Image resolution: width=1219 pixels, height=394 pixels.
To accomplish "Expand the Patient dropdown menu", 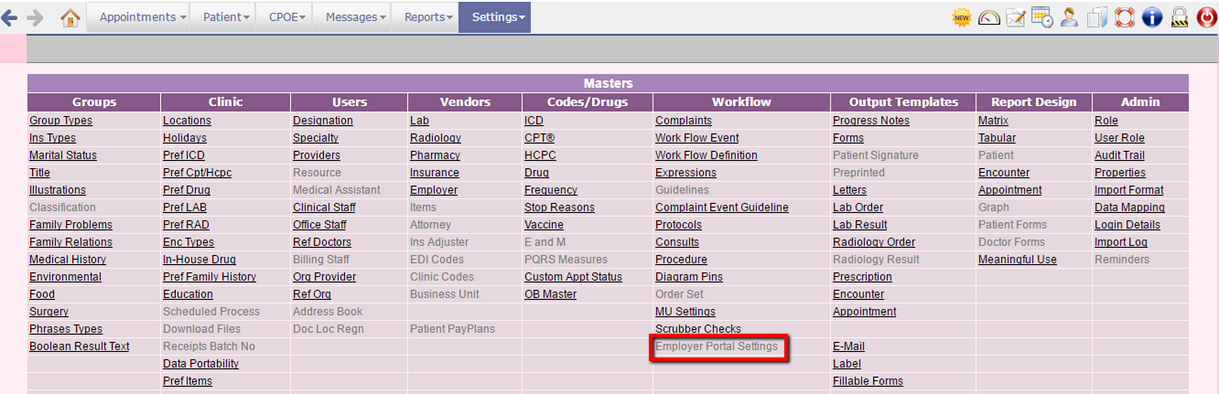I will 226,17.
